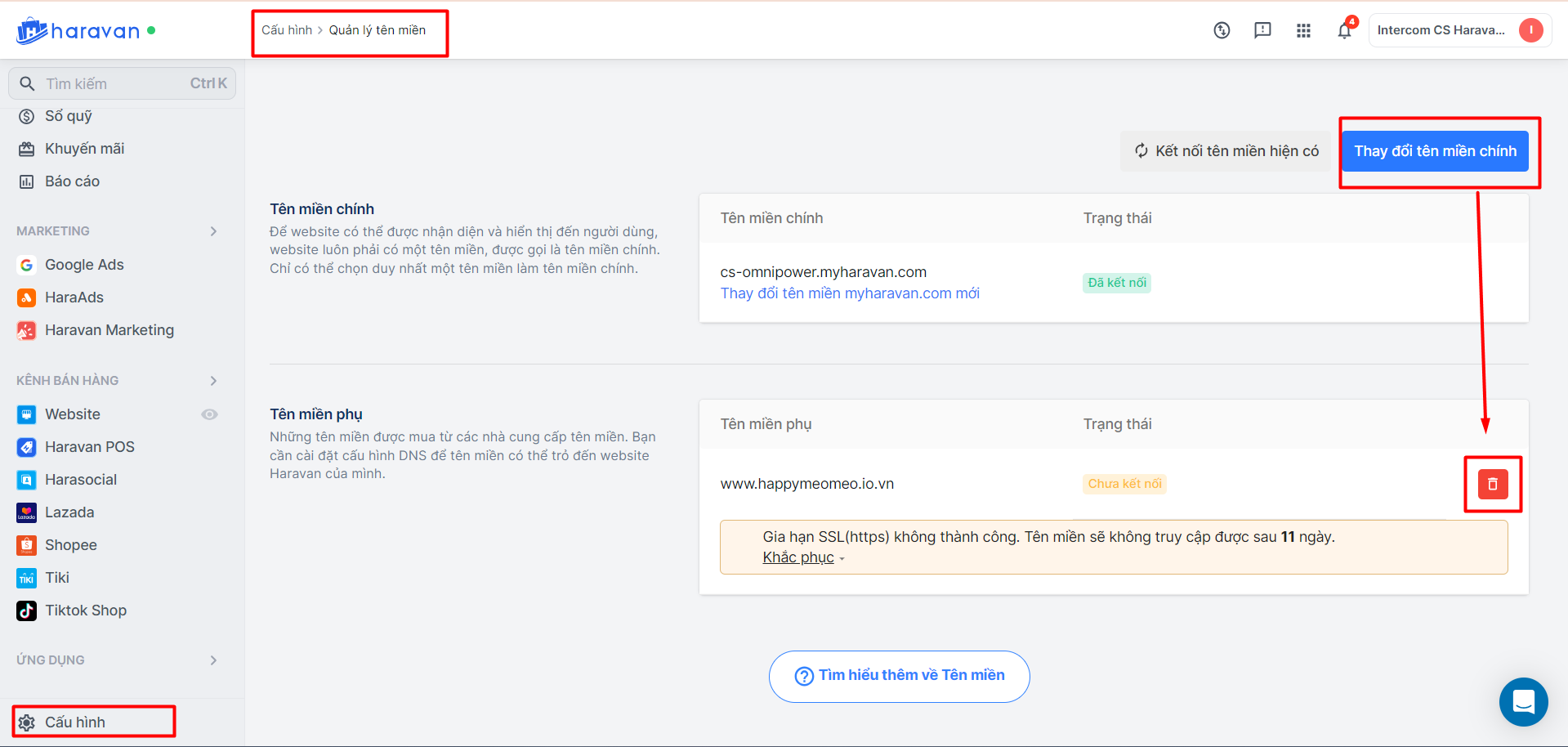
Task: Open Thay đổi tên miền myharavan.com mới link
Action: [x=849, y=293]
